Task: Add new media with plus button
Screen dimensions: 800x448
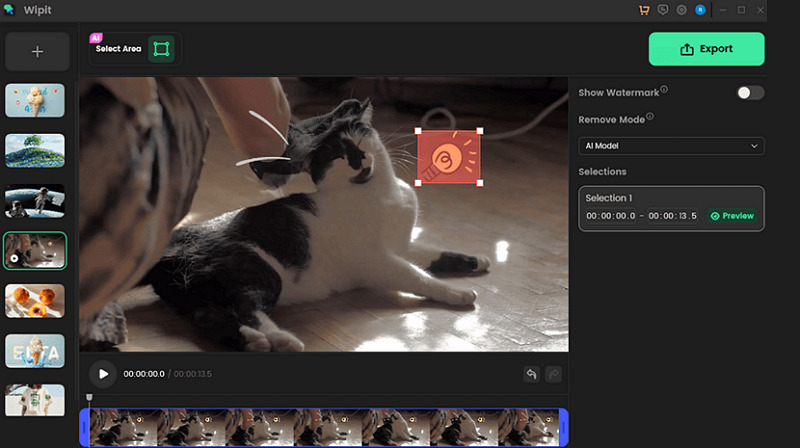Action: point(37,52)
